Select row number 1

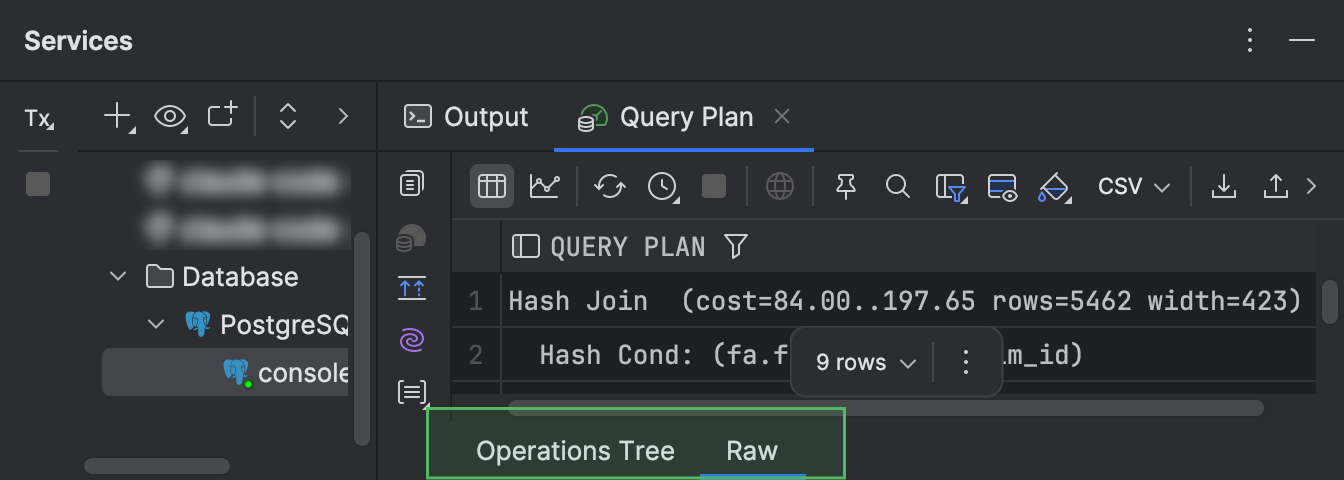pos(476,300)
